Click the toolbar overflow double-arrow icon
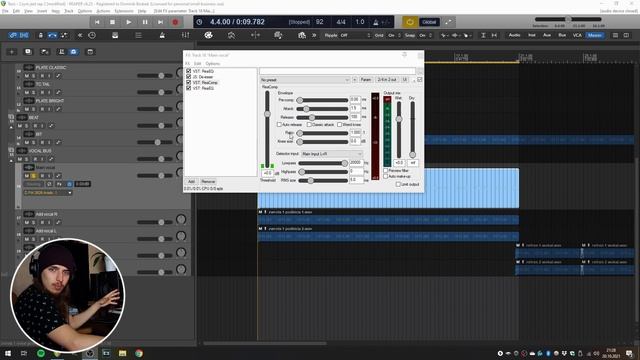640x360 pixels. coord(314,36)
